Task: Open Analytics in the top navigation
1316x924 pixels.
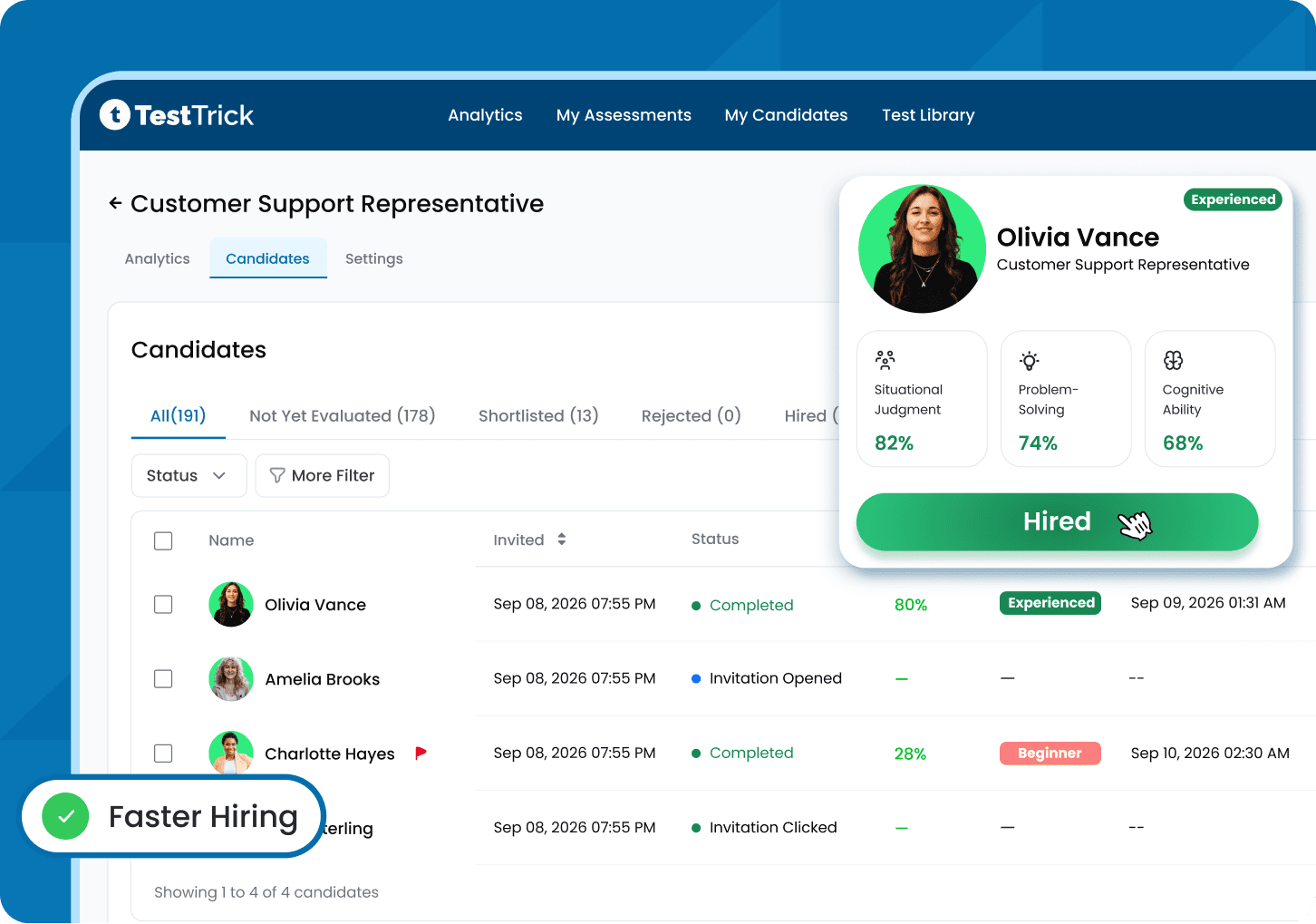Action: click(x=485, y=115)
